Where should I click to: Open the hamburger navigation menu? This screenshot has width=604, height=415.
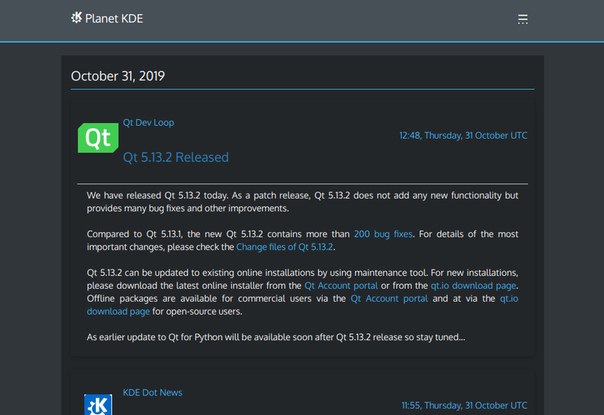[522, 19]
